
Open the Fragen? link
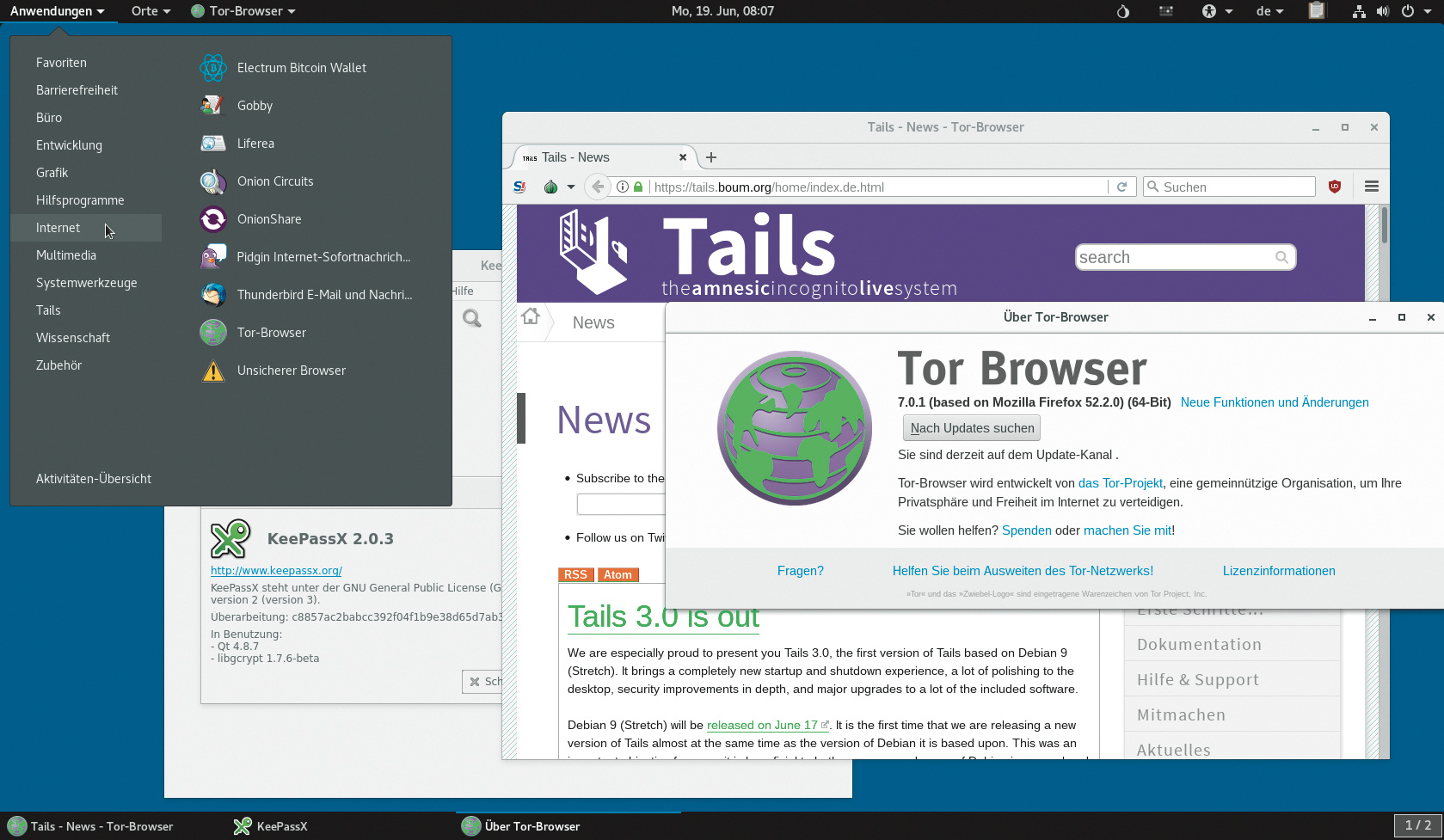pos(801,571)
